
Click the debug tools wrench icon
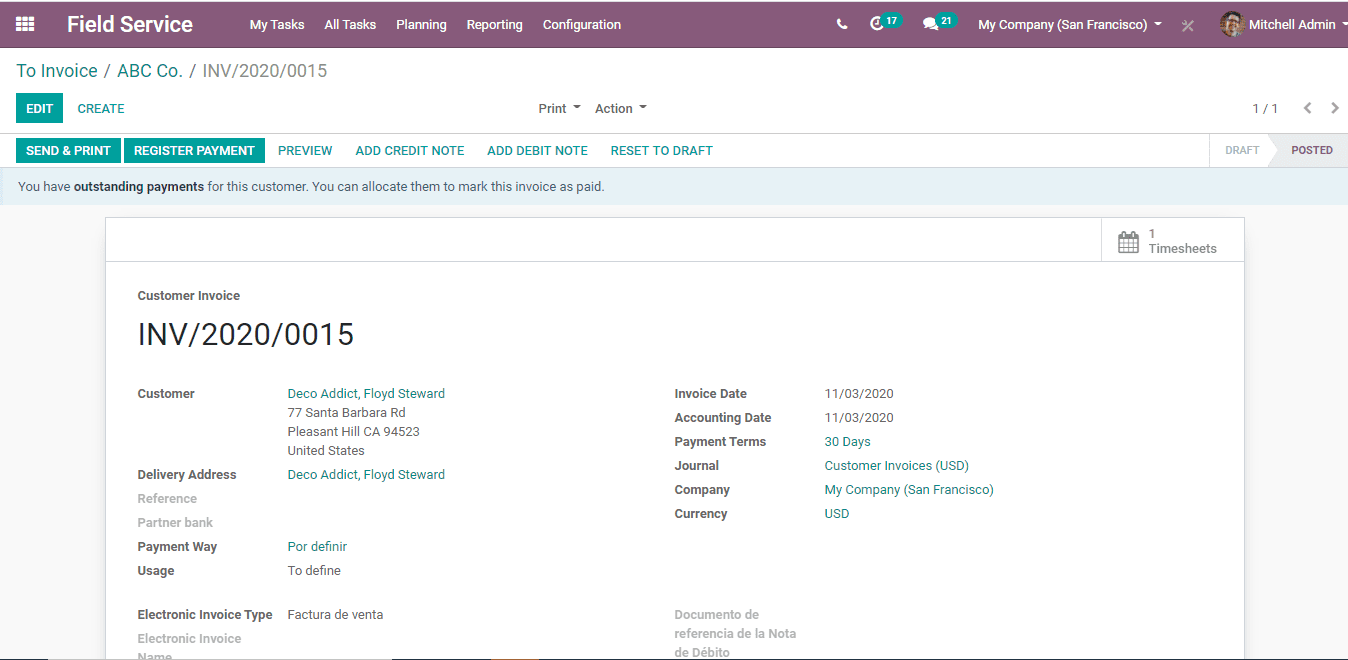pos(1188,25)
